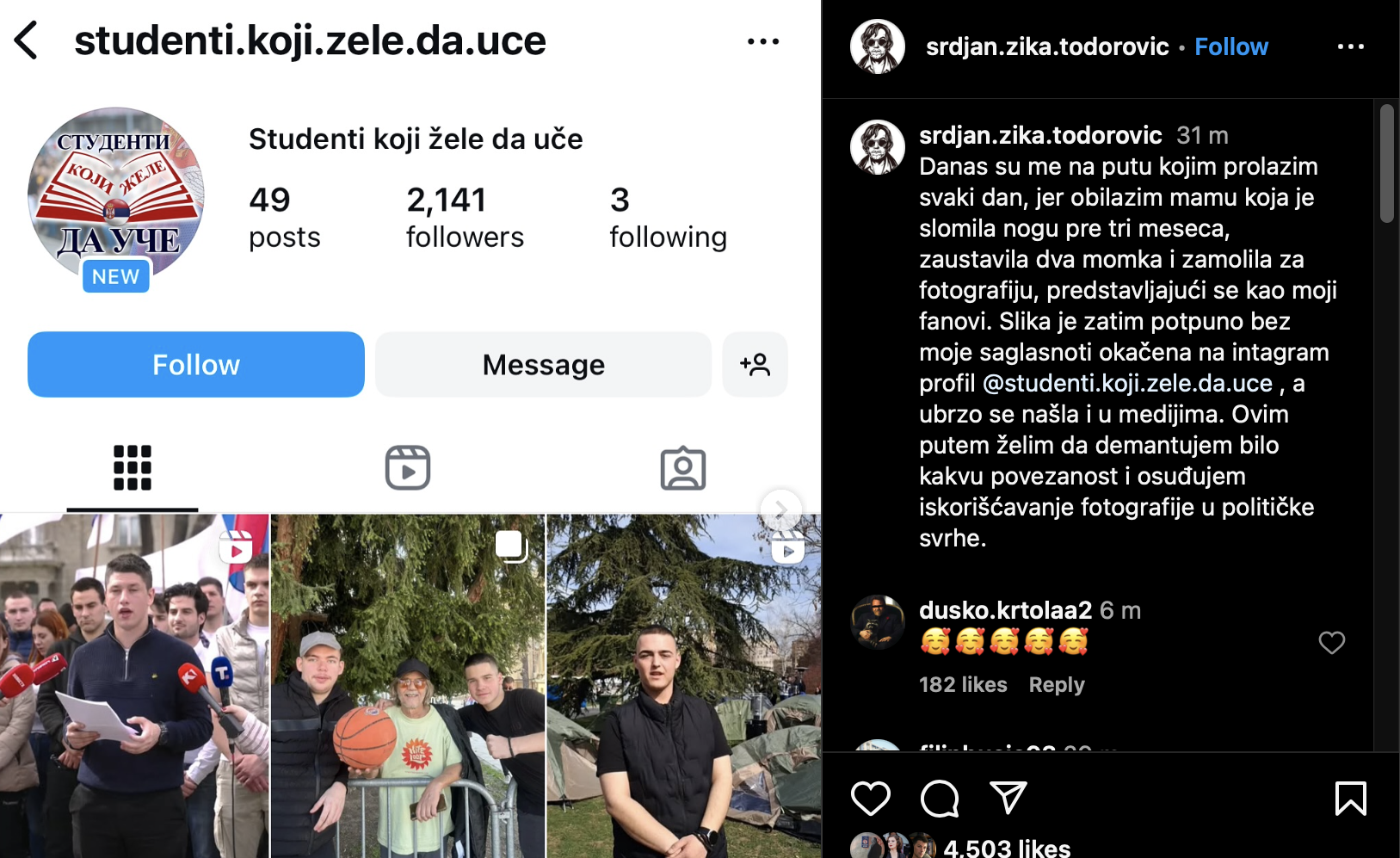Follow Studenti koji žele da uče profile
The height and width of the screenshot is (858, 1400).
(196, 364)
